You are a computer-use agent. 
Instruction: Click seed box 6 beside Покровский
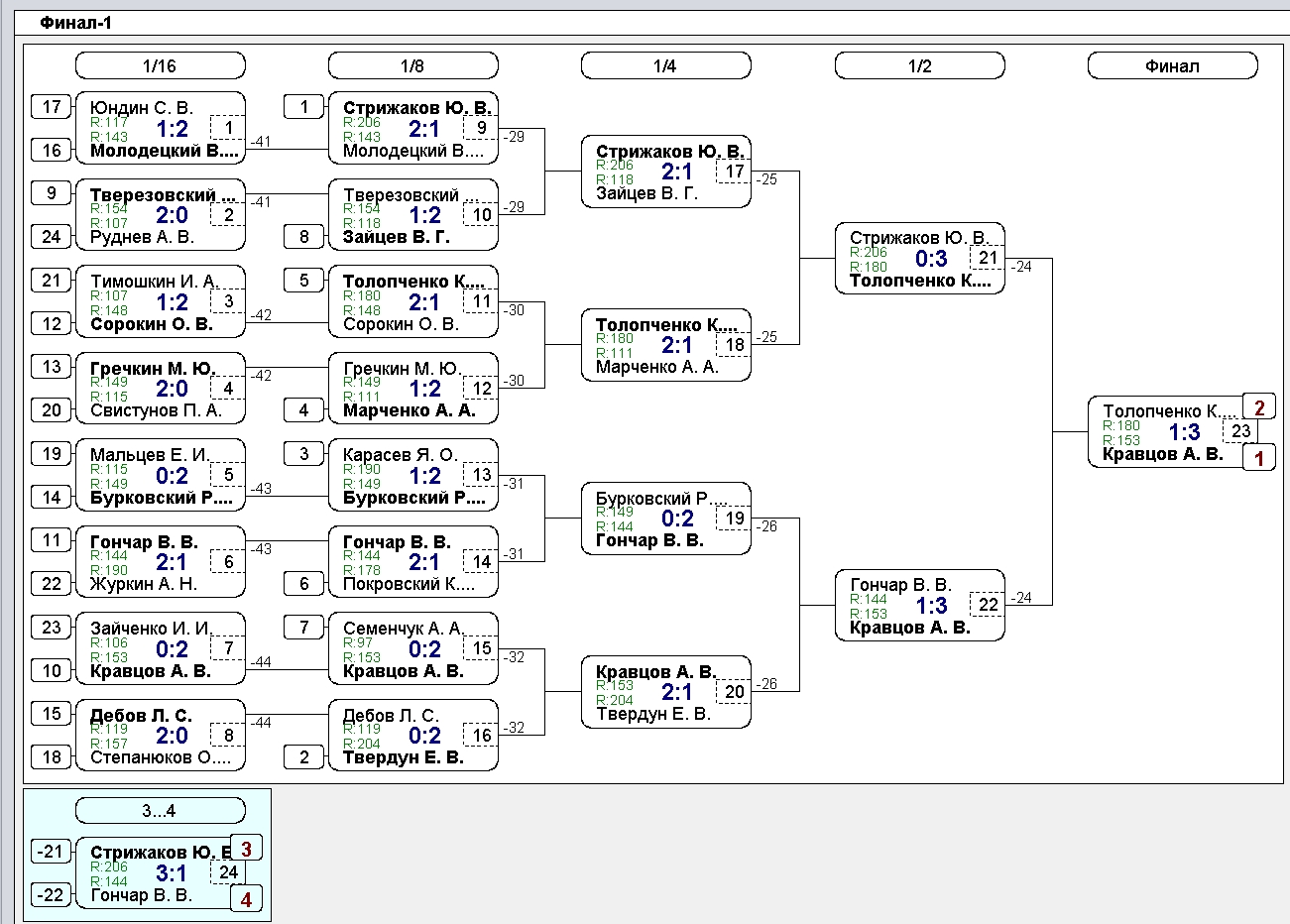point(304,584)
